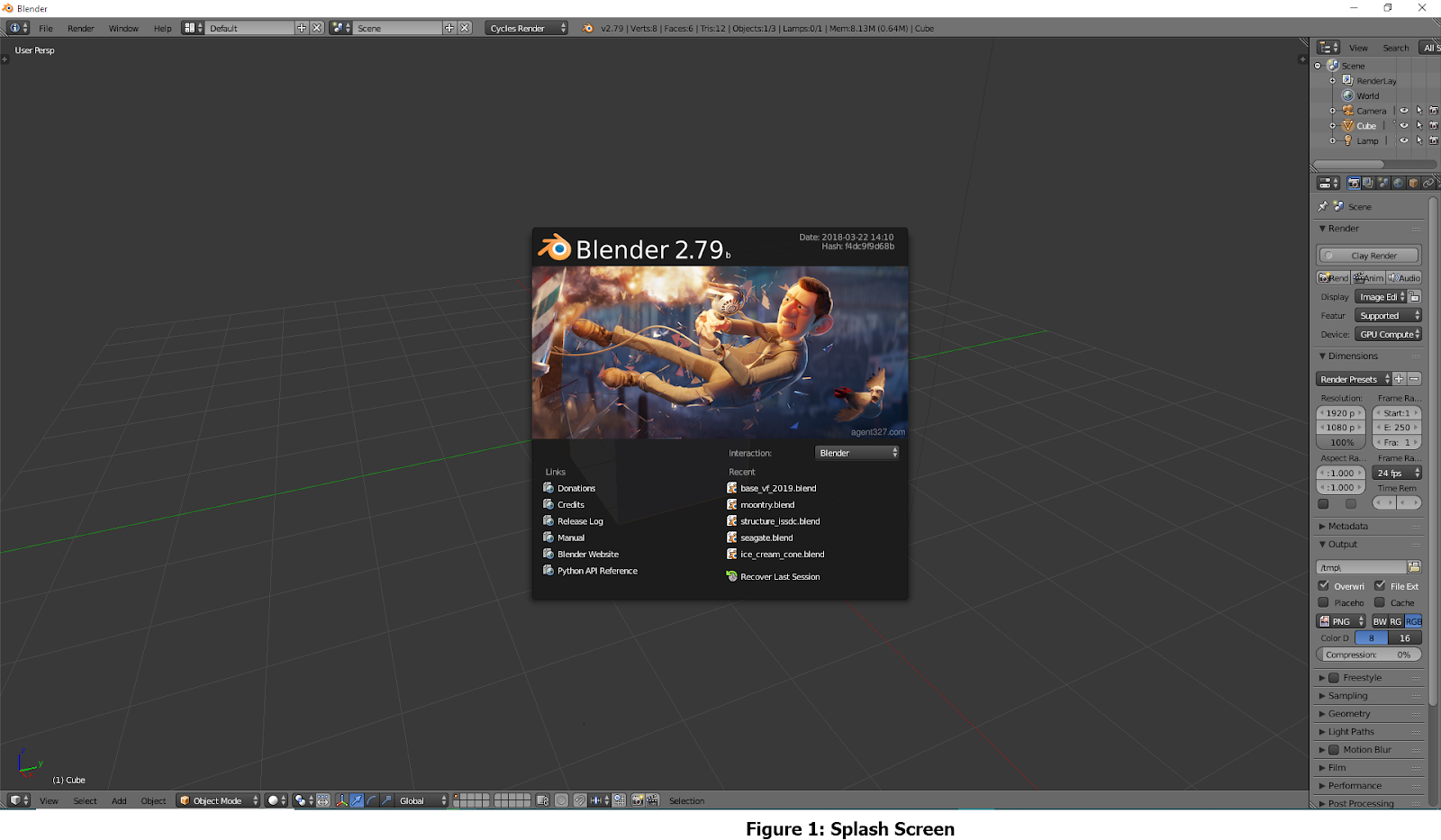Image resolution: width=1441 pixels, height=840 pixels.
Task: Remove render preset with minus icon
Action: 1414,379
